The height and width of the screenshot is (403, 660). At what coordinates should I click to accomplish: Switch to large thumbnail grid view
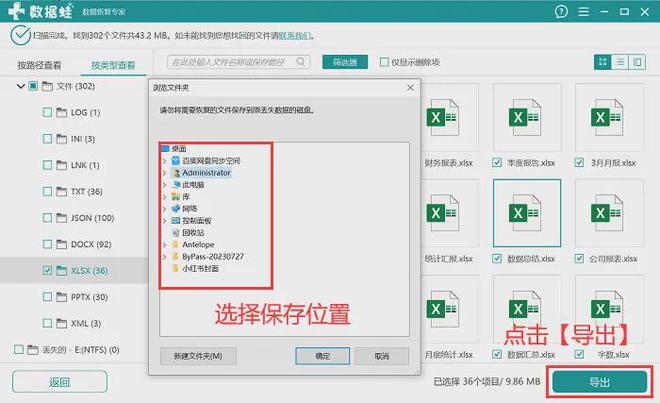602,62
